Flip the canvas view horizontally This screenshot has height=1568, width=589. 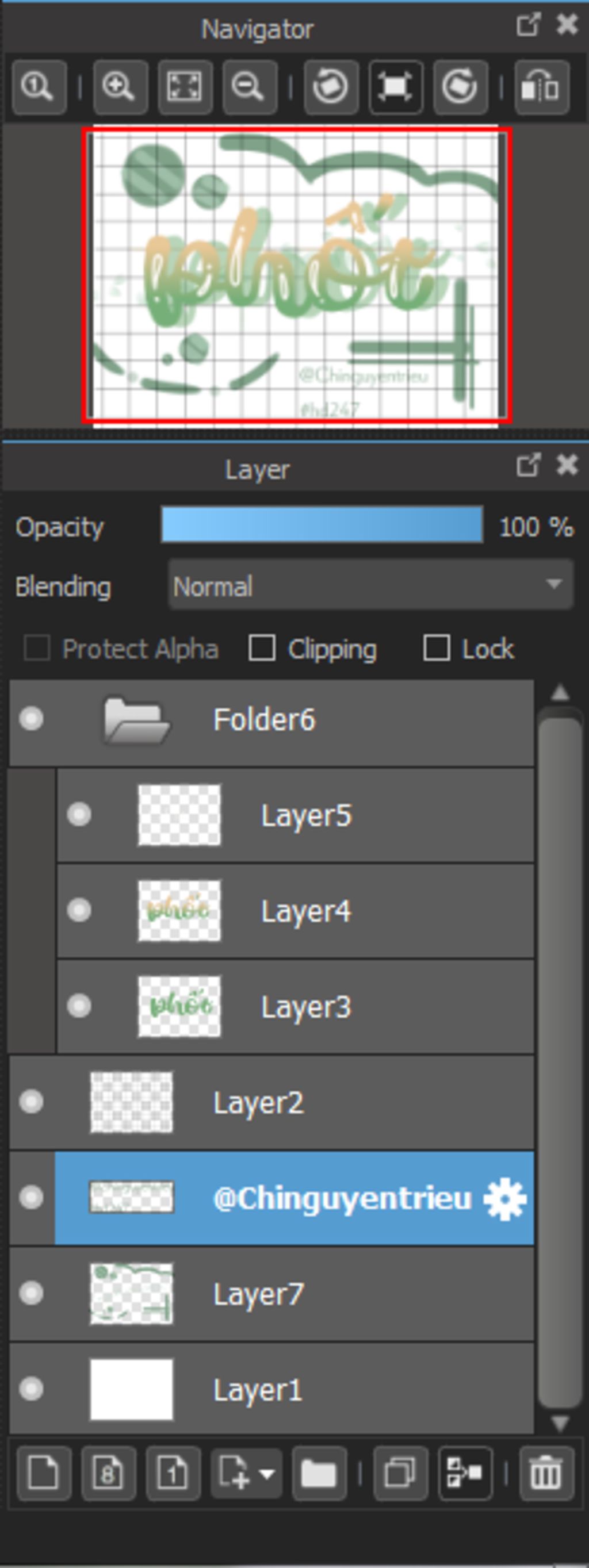(x=541, y=87)
